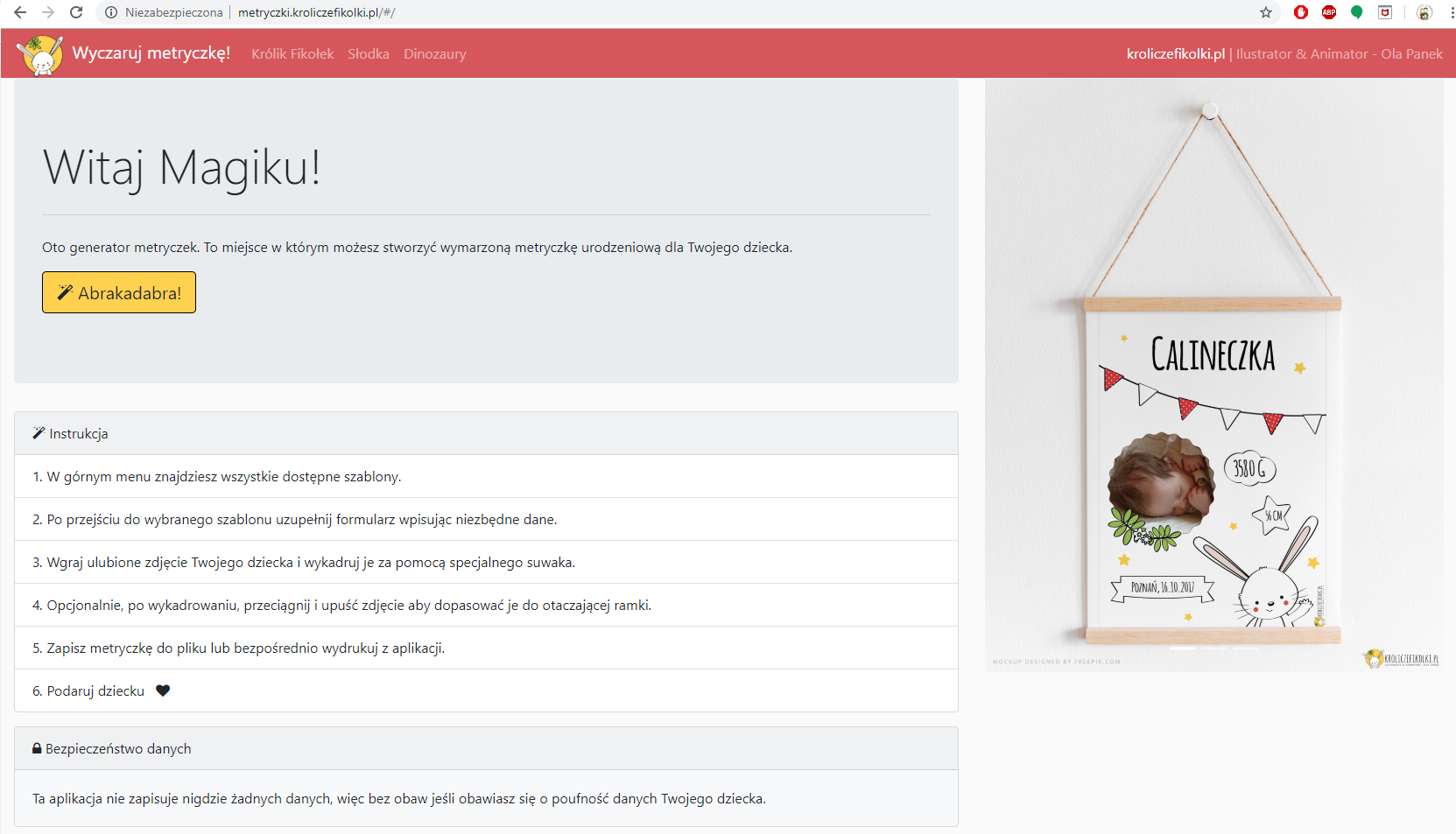
Task: Select the Dinozaury template
Action: (x=434, y=54)
